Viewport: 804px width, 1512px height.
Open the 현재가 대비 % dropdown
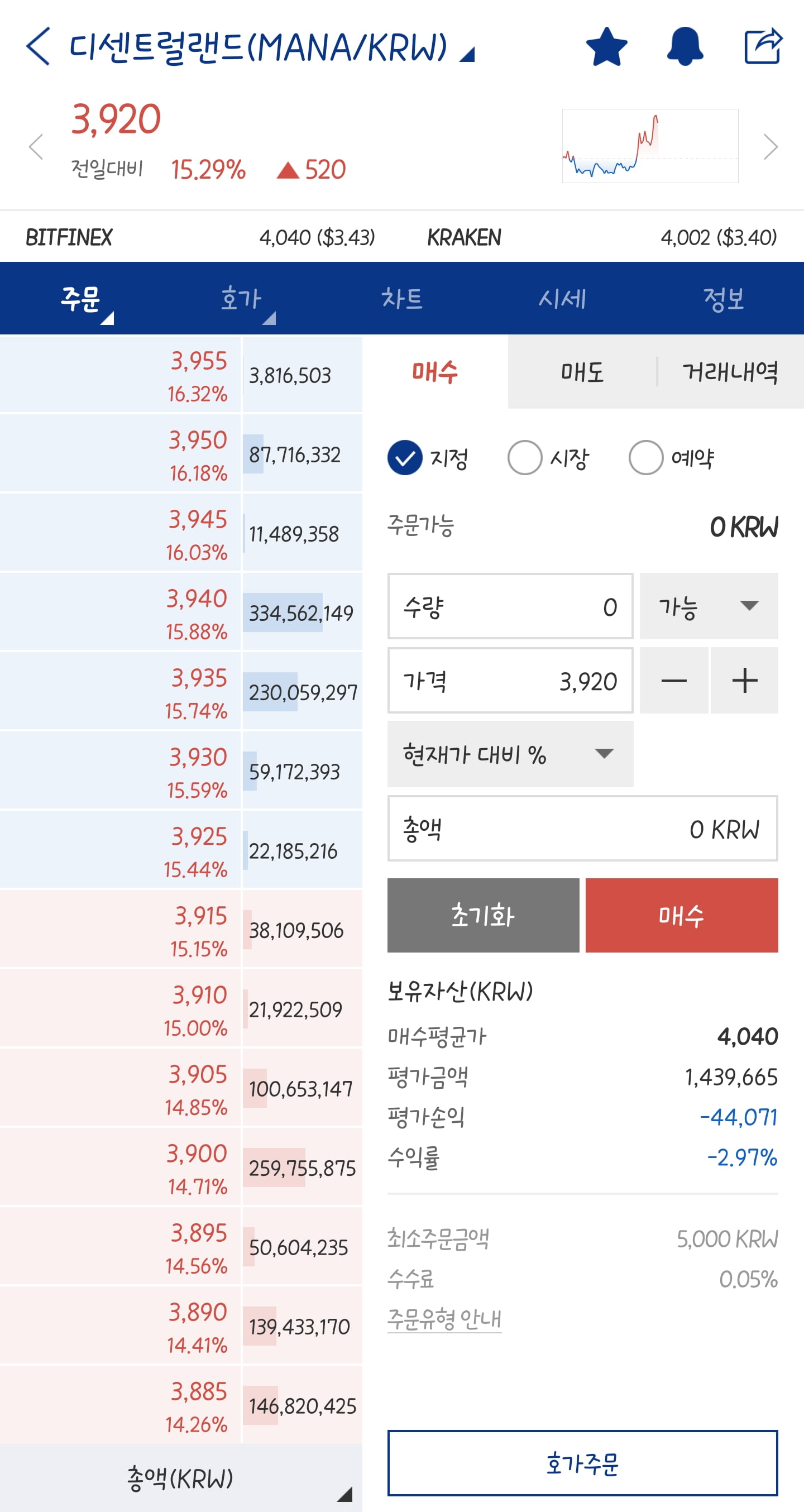(x=510, y=754)
